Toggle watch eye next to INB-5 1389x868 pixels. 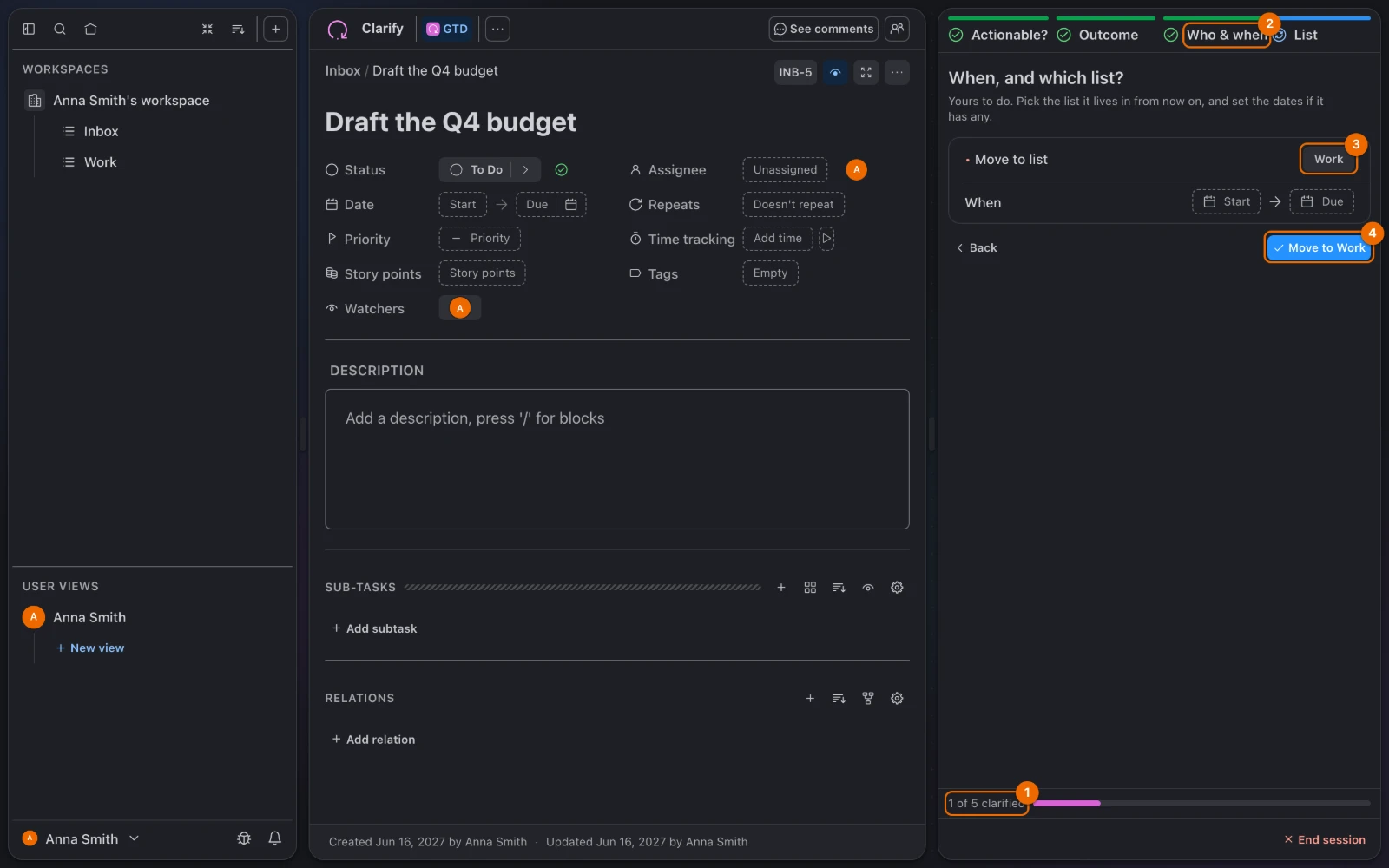coord(835,72)
